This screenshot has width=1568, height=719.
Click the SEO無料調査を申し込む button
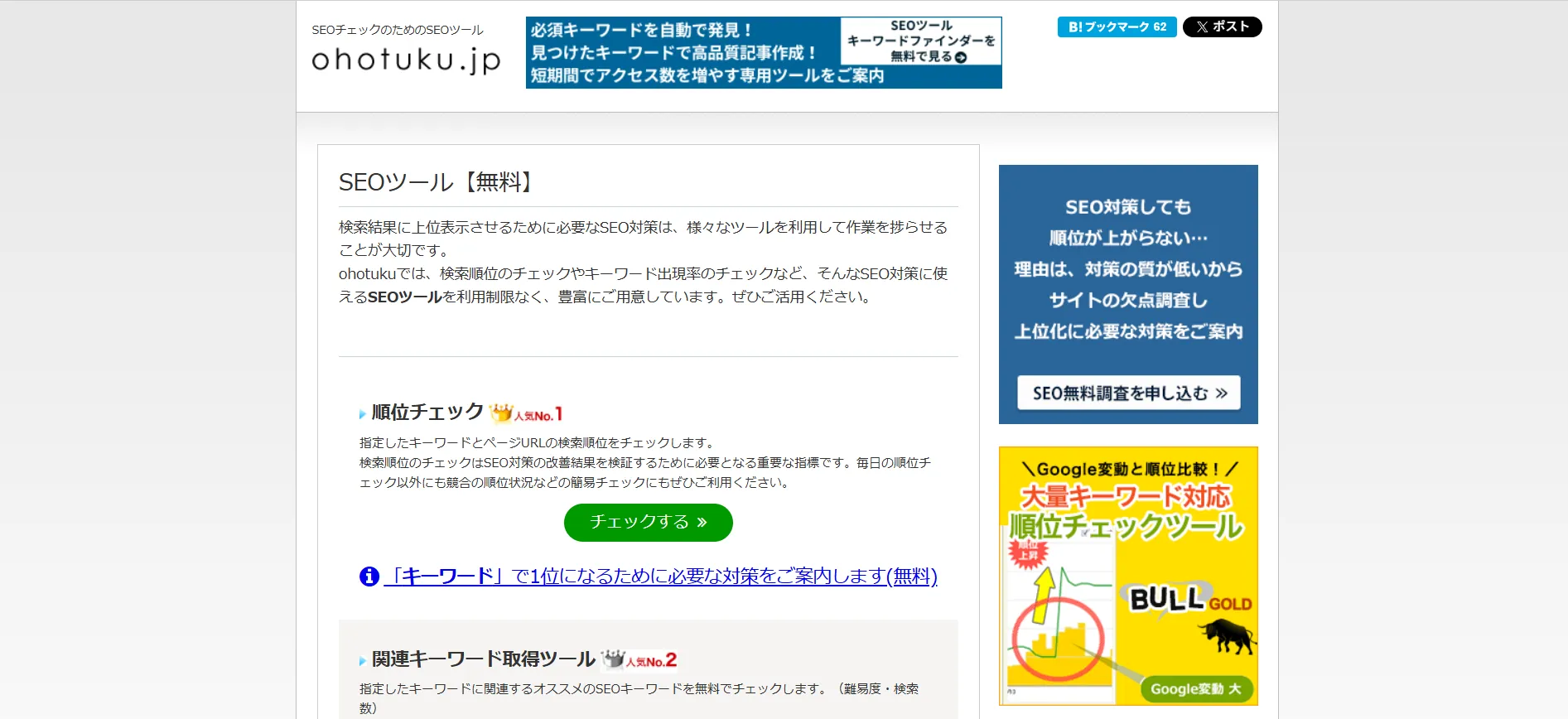point(1128,393)
